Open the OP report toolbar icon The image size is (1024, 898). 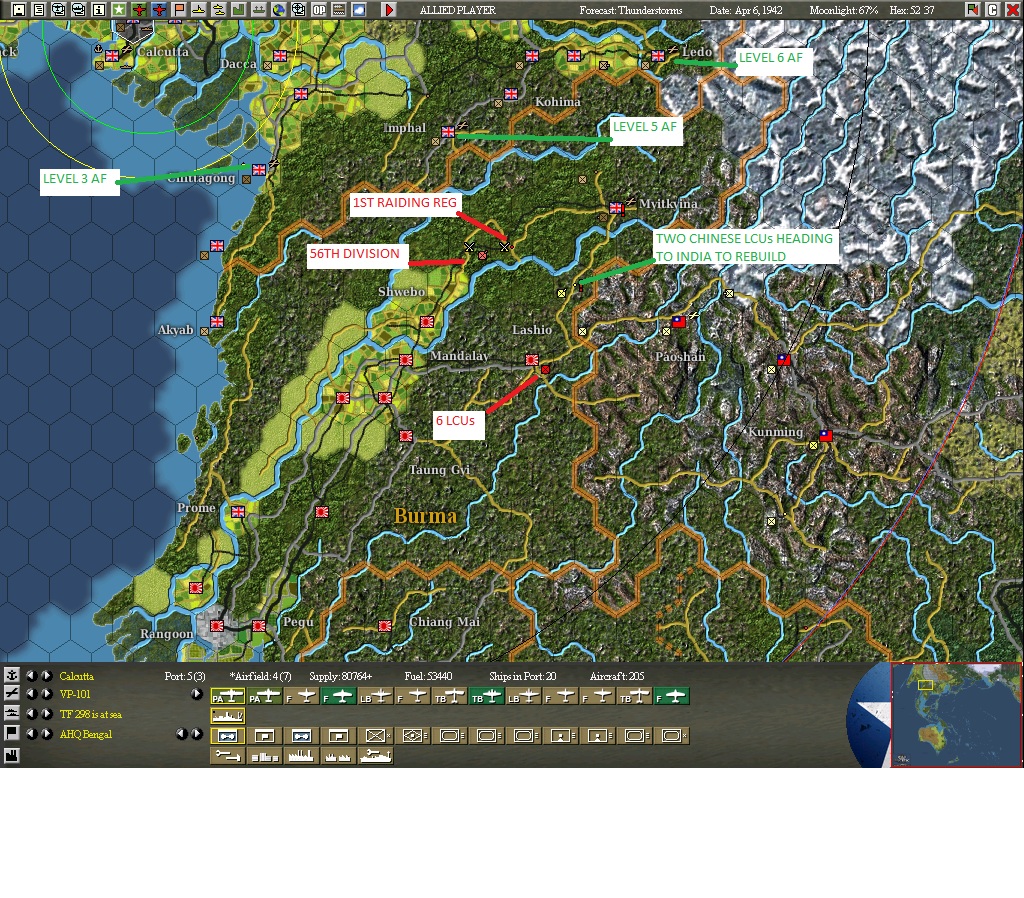319,10
